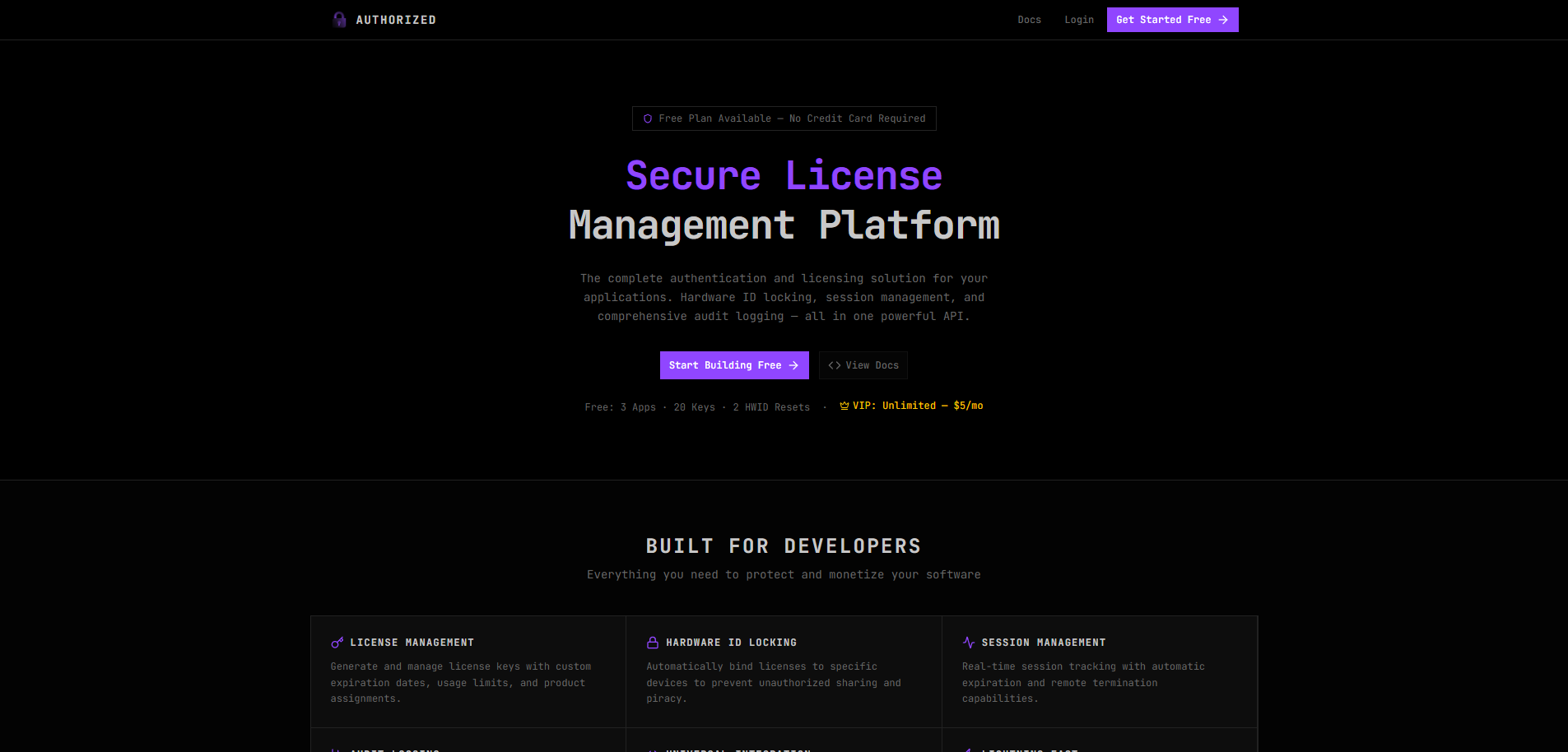1568x752 pixels.
Task: Click the lock icon on Hardware ID Locking card
Action: (652, 642)
